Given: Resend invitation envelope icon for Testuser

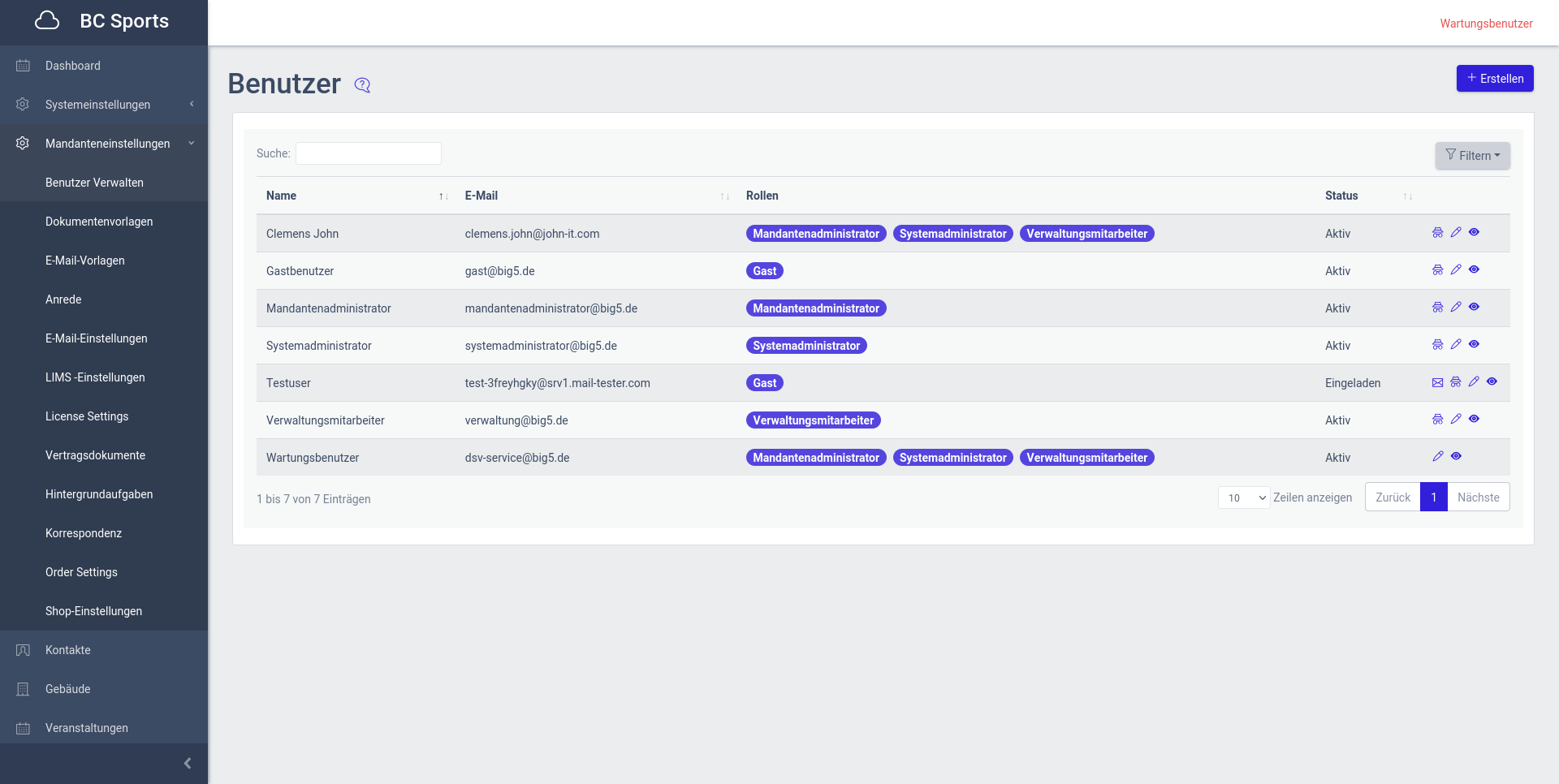Looking at the screenshot, I should click(x=1437, y=382).
